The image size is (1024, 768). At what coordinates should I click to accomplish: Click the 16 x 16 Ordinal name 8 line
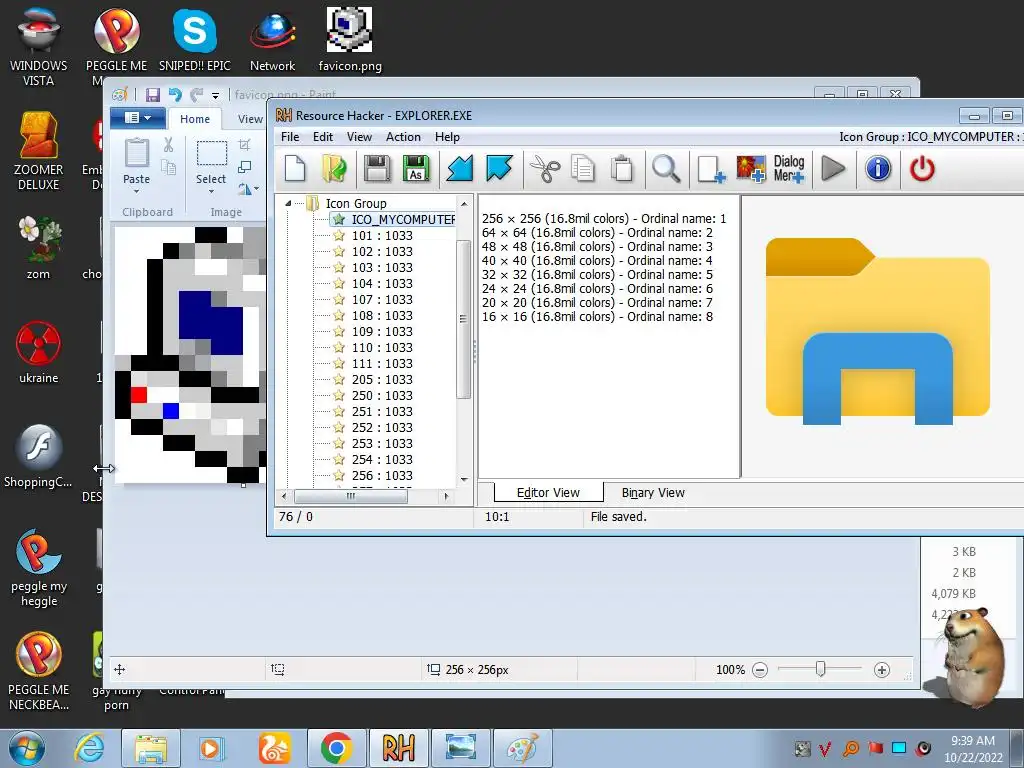click(x=597, y=317)
